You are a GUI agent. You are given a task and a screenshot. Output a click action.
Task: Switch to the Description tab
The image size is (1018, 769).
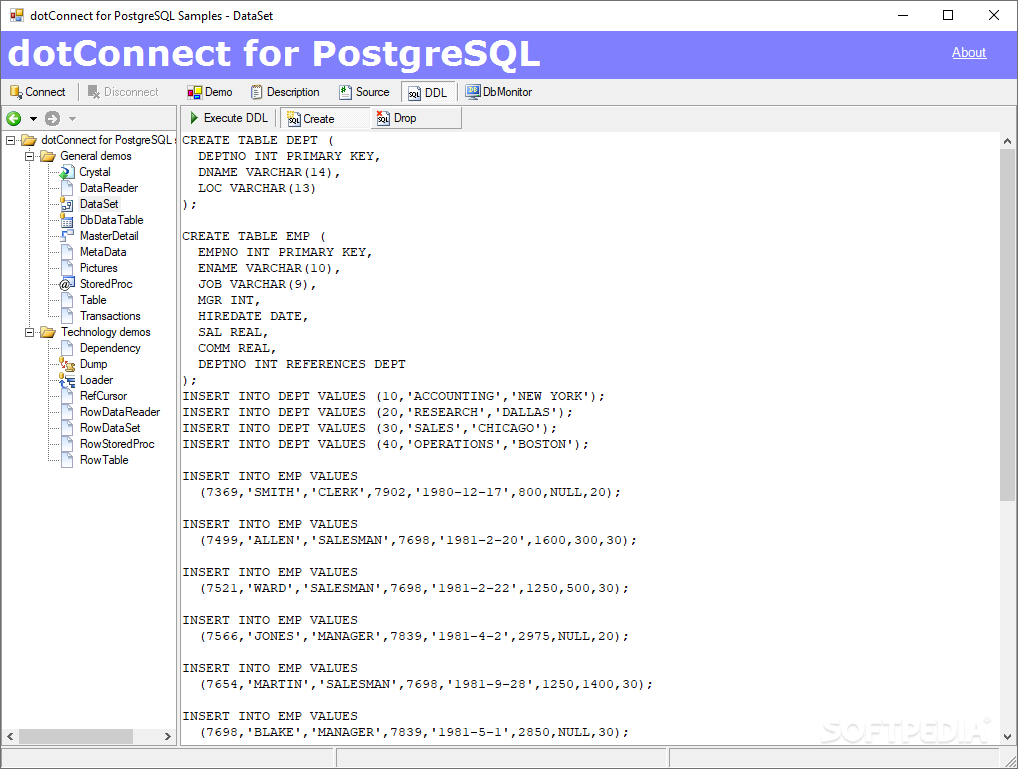pyautogui.click(x=285, y=92)
